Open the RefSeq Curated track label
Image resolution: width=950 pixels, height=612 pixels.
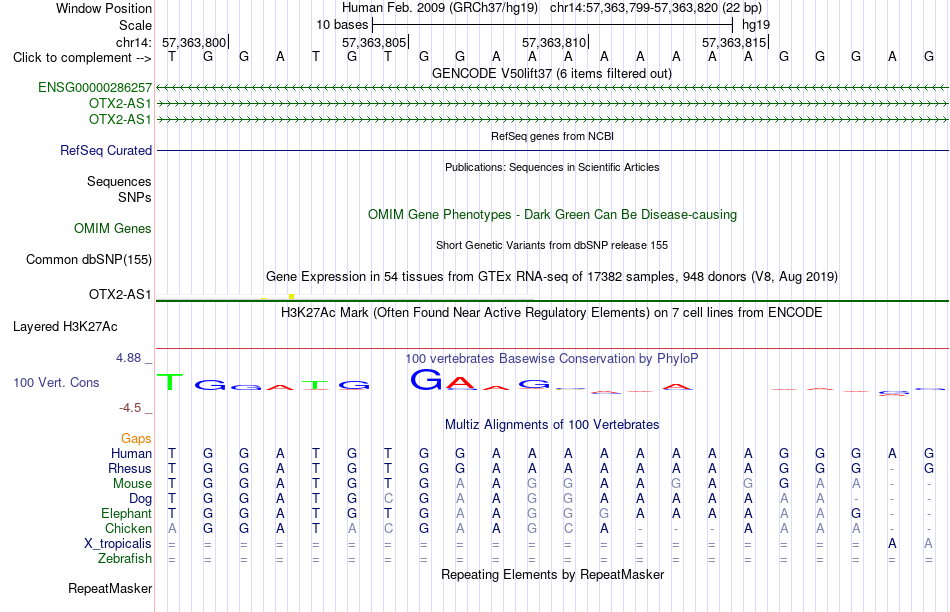(x=106, y=150)
